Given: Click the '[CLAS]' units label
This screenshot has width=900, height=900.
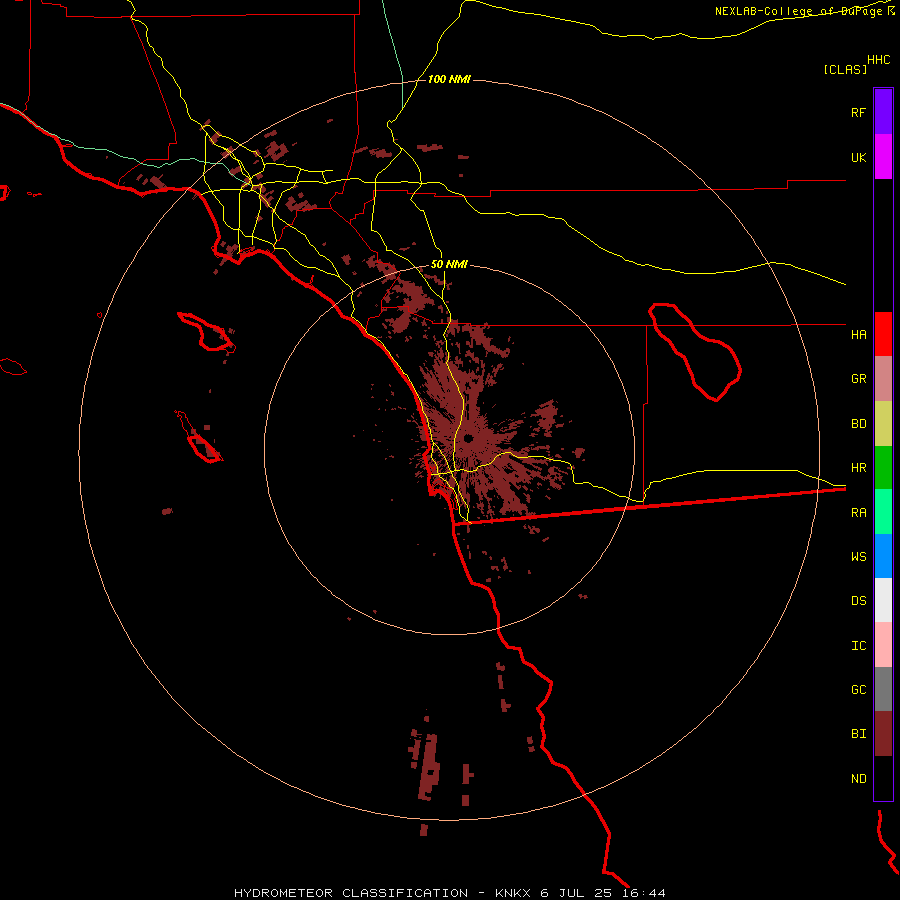Looking at the screenshot, I should 845,69.
